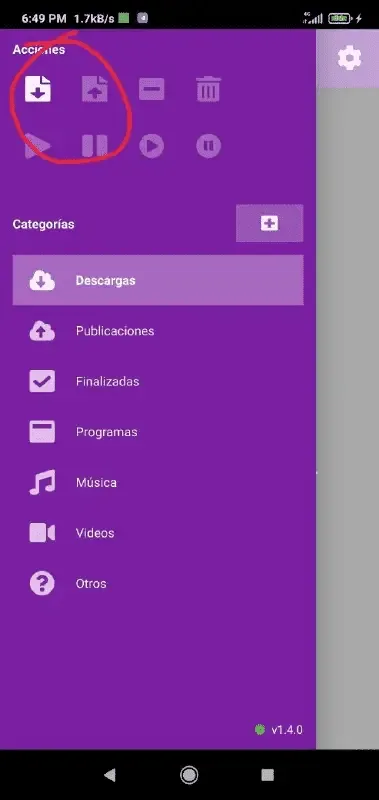Tap the v1.4.0 version label
The height and width of the screenshot is (800, 379).
pyautogui.click(x=287, y=730)
